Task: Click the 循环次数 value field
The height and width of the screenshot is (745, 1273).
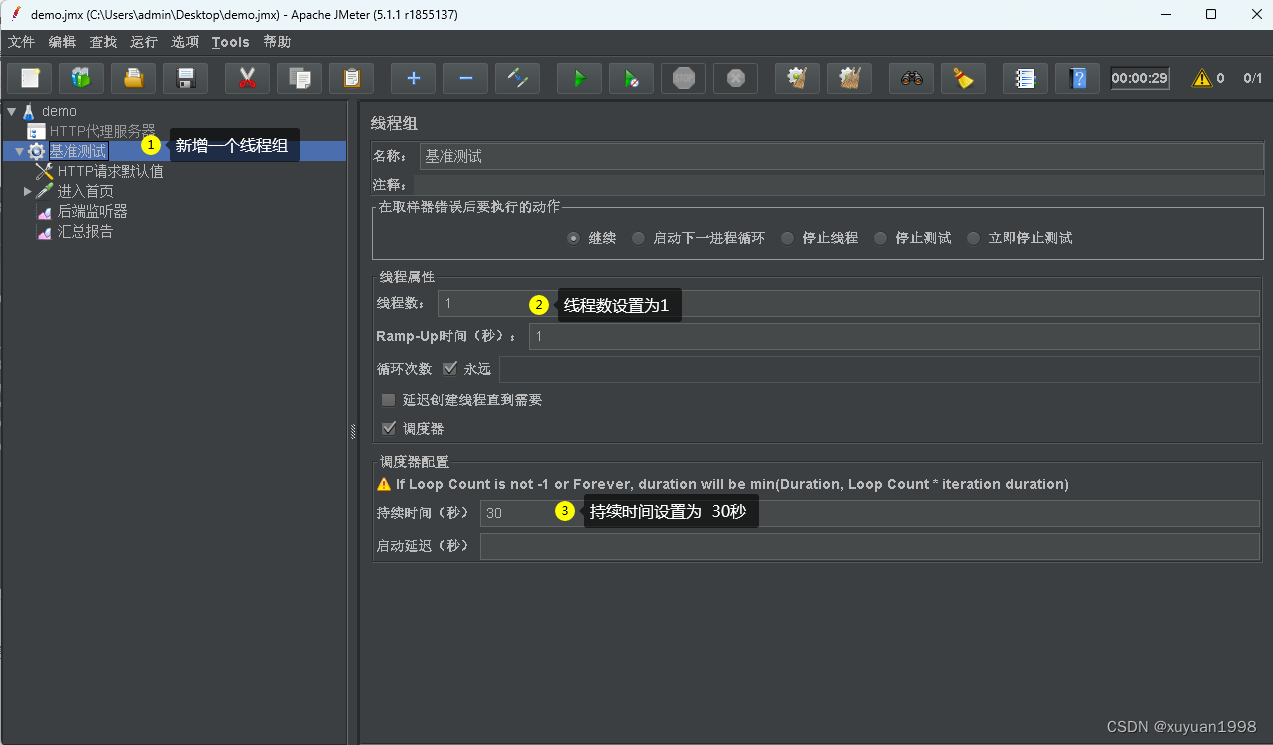Action: point(879,369)
